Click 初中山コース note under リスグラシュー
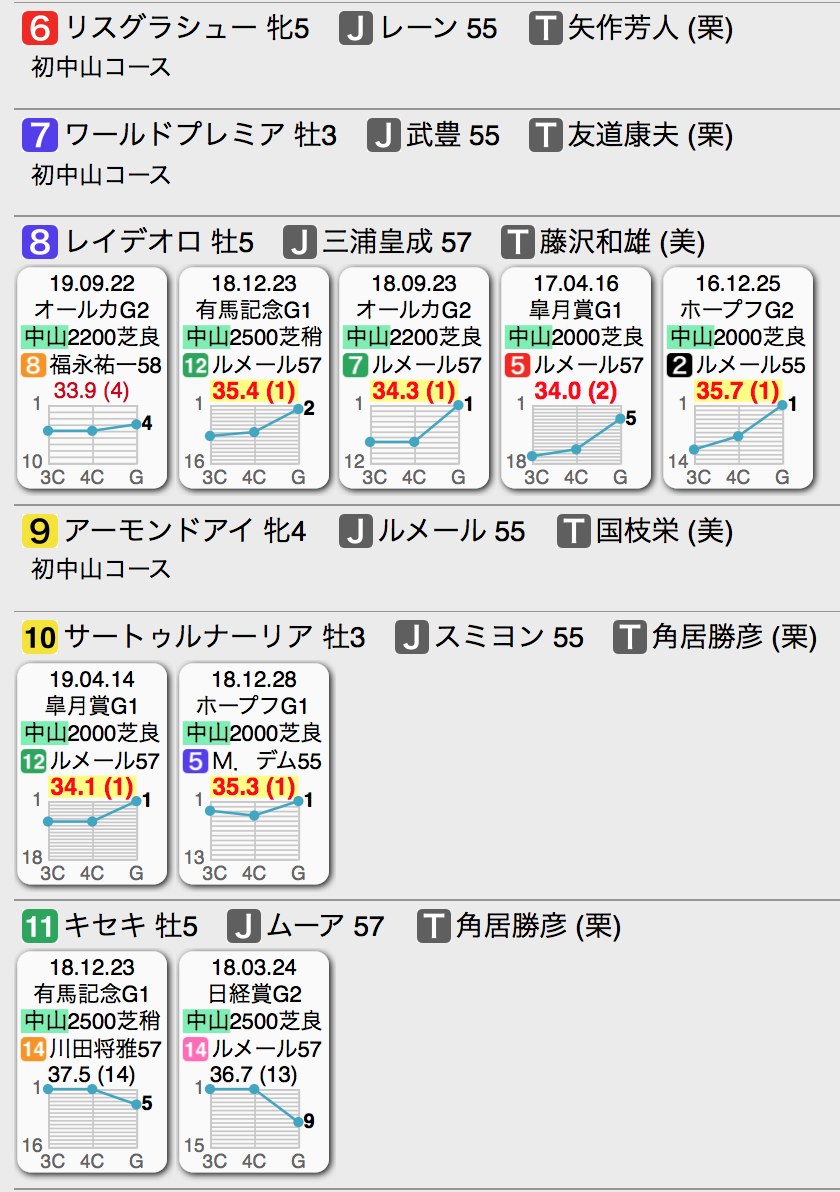 coord(101,68)
